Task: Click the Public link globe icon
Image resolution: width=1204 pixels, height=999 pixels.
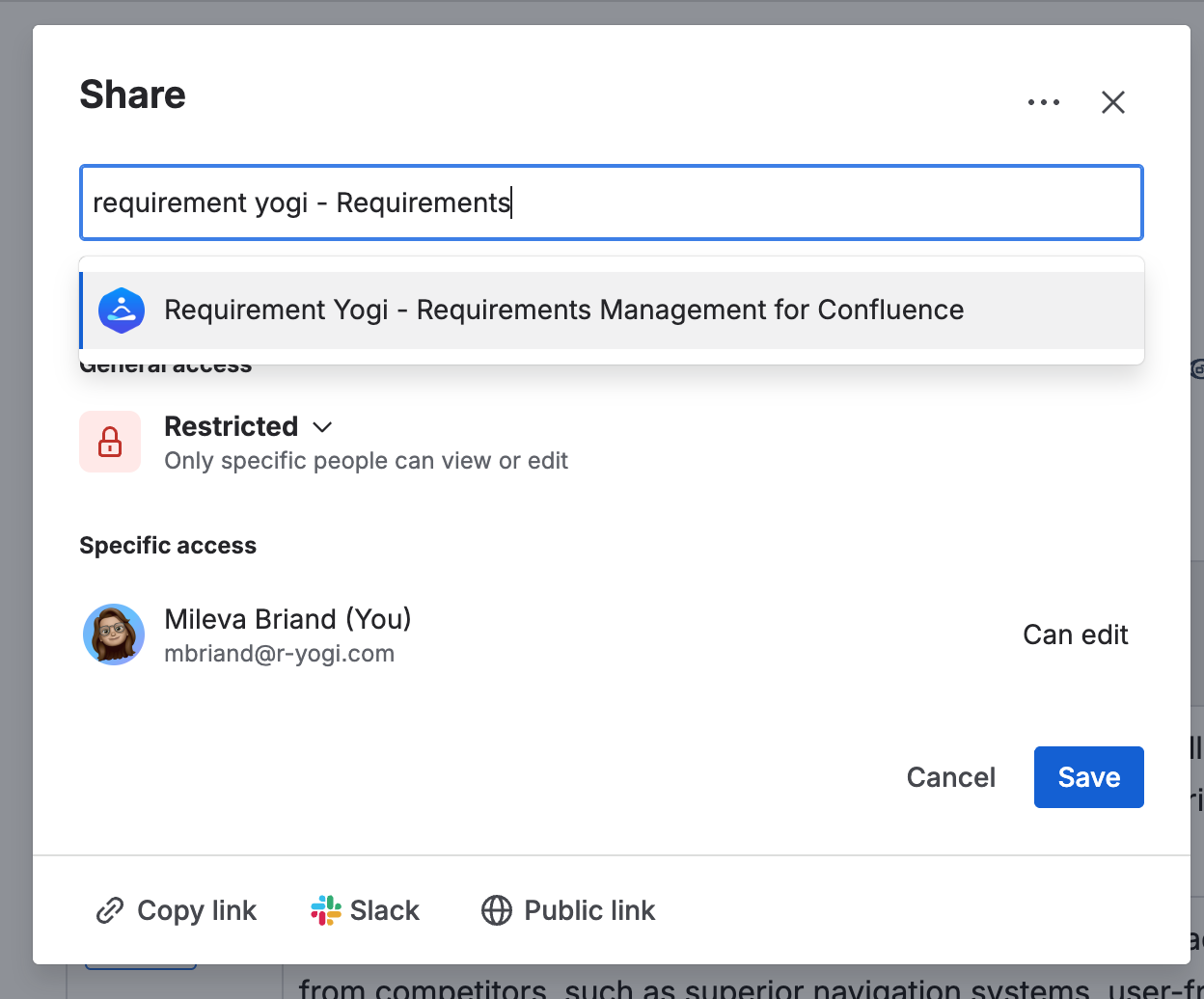Action: click(x=496, y=909)
